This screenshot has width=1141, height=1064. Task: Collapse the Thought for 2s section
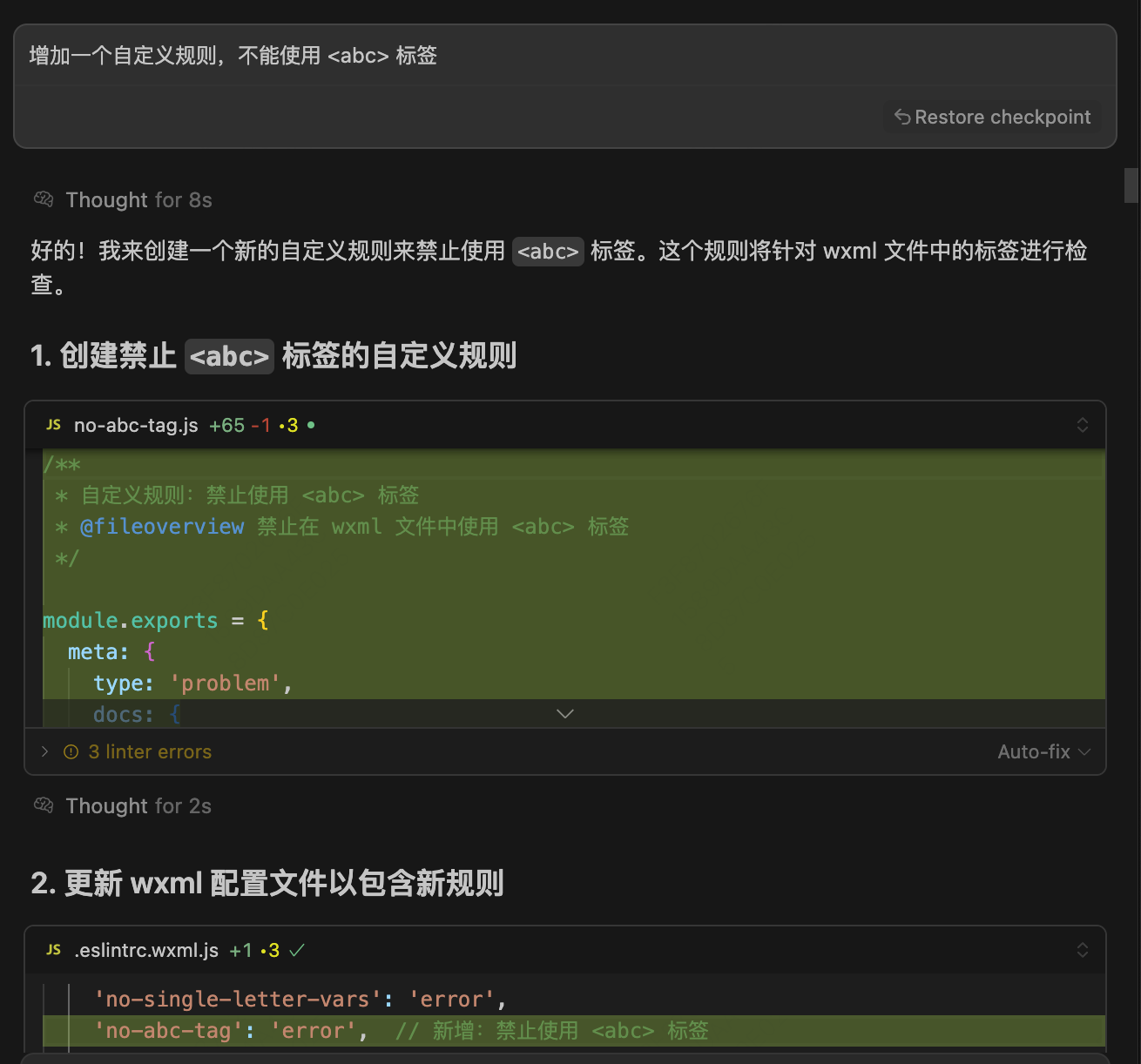click(138, 805)
